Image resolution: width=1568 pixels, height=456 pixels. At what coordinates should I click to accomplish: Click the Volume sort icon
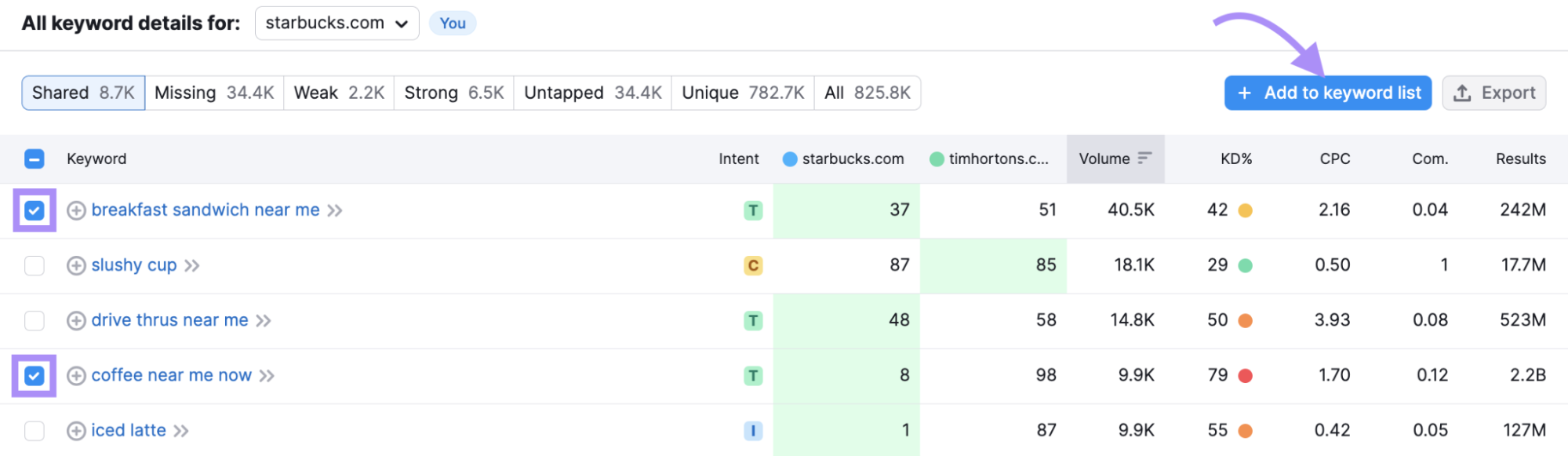1144,159
